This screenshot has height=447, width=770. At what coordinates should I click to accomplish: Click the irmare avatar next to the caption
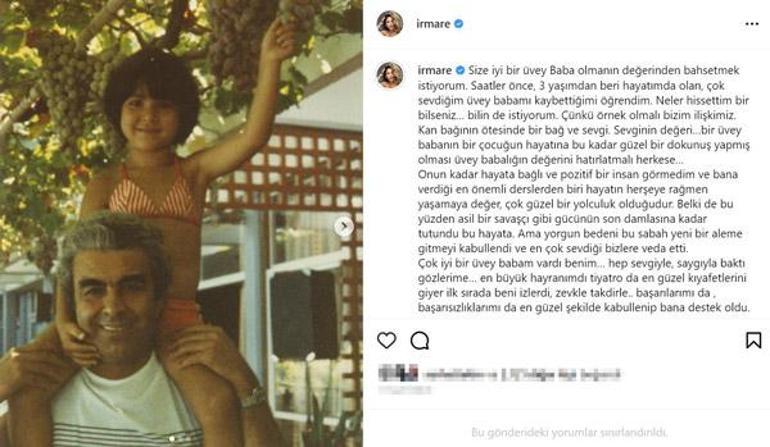tap(390, 75)
